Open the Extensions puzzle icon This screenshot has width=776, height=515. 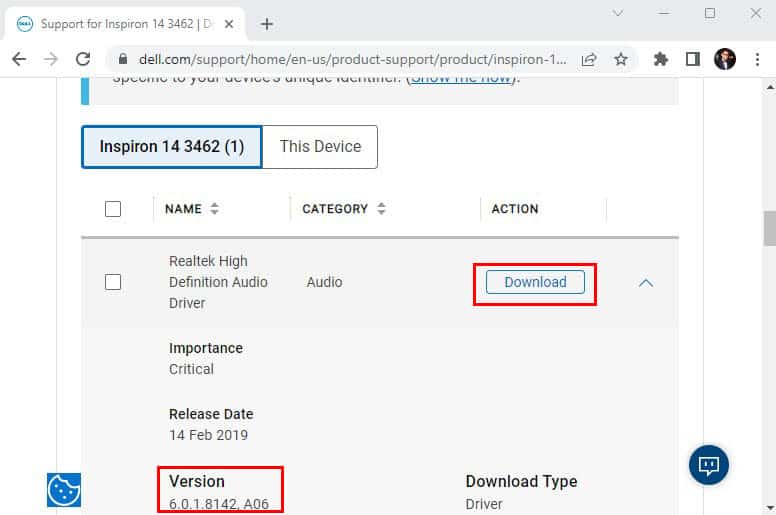click(661, 59)
